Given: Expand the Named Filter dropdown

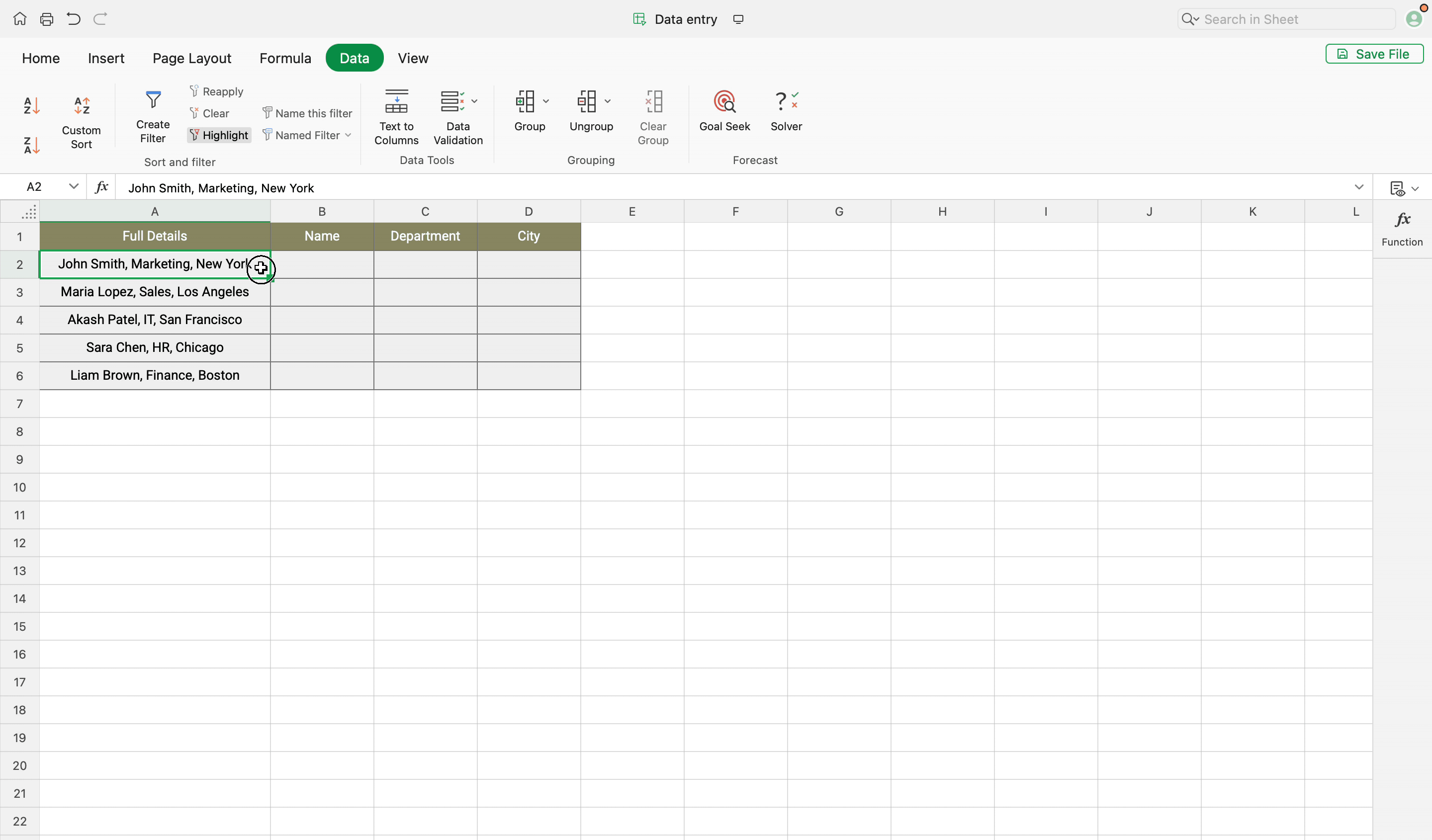Looking at the screenshot, I should [348, 135].
